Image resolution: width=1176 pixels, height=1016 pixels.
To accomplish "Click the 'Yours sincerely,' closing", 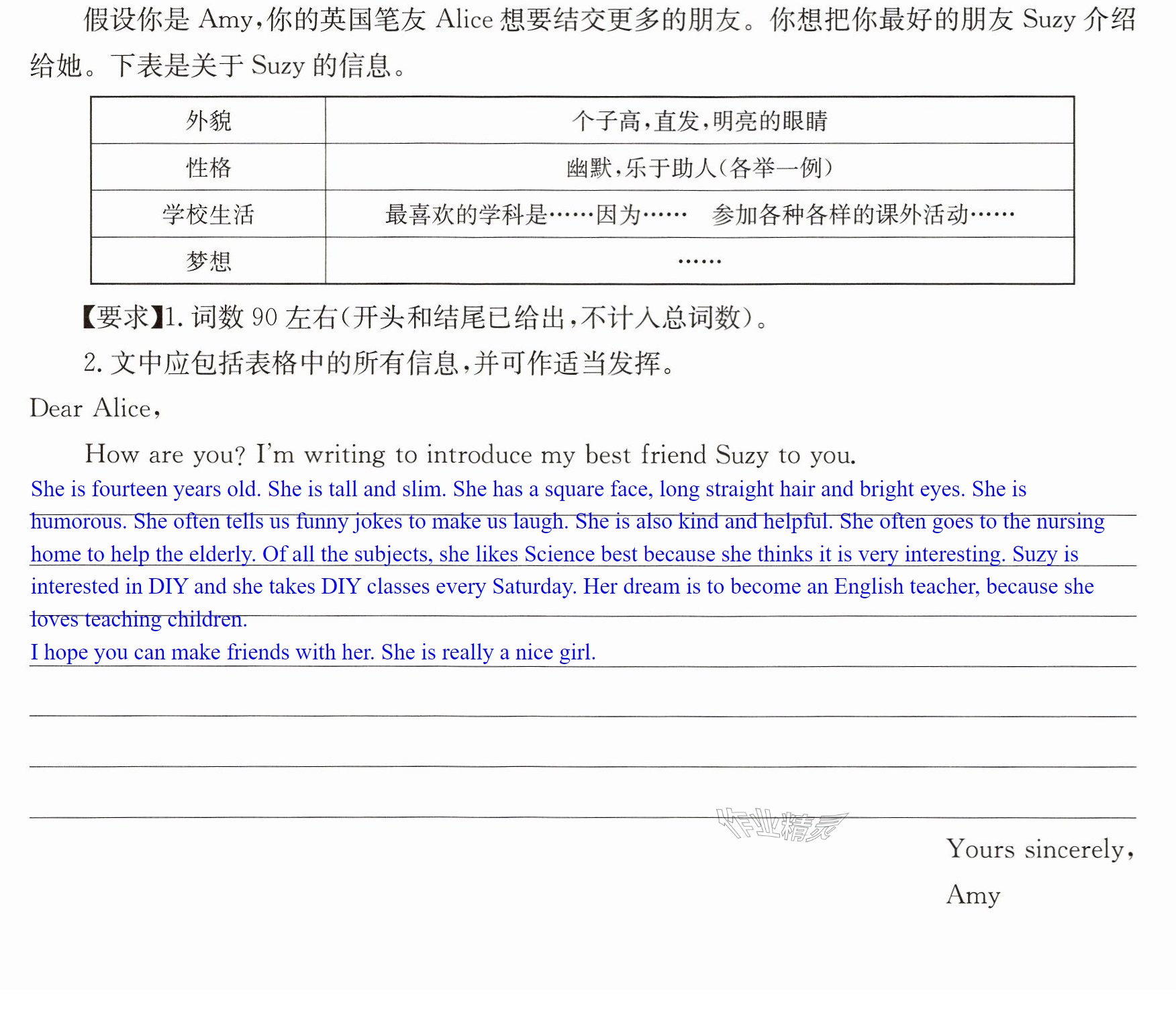I will pyautogui.click(x=1040, y=849).
